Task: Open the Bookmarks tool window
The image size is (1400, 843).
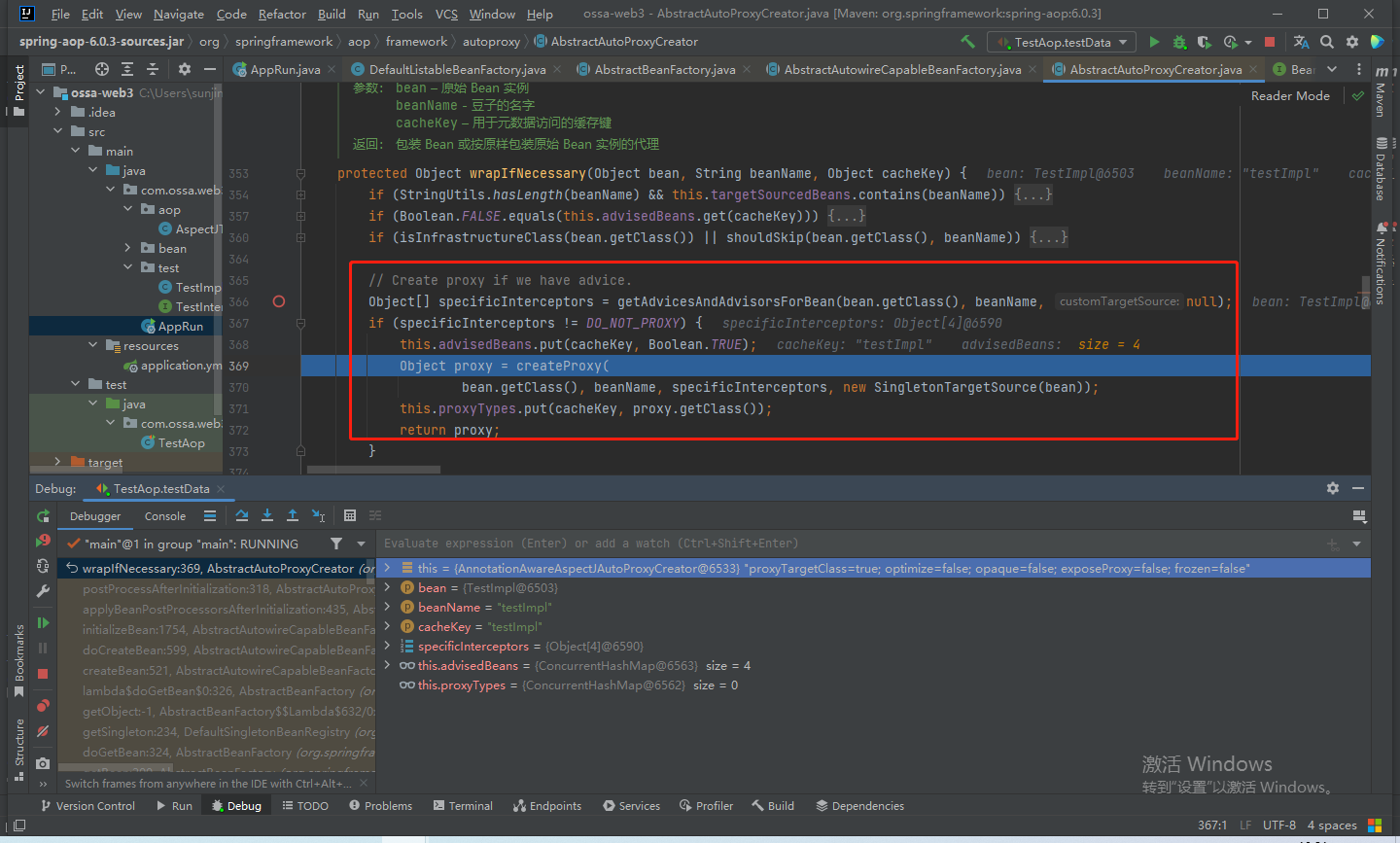Action: point(18,660)
